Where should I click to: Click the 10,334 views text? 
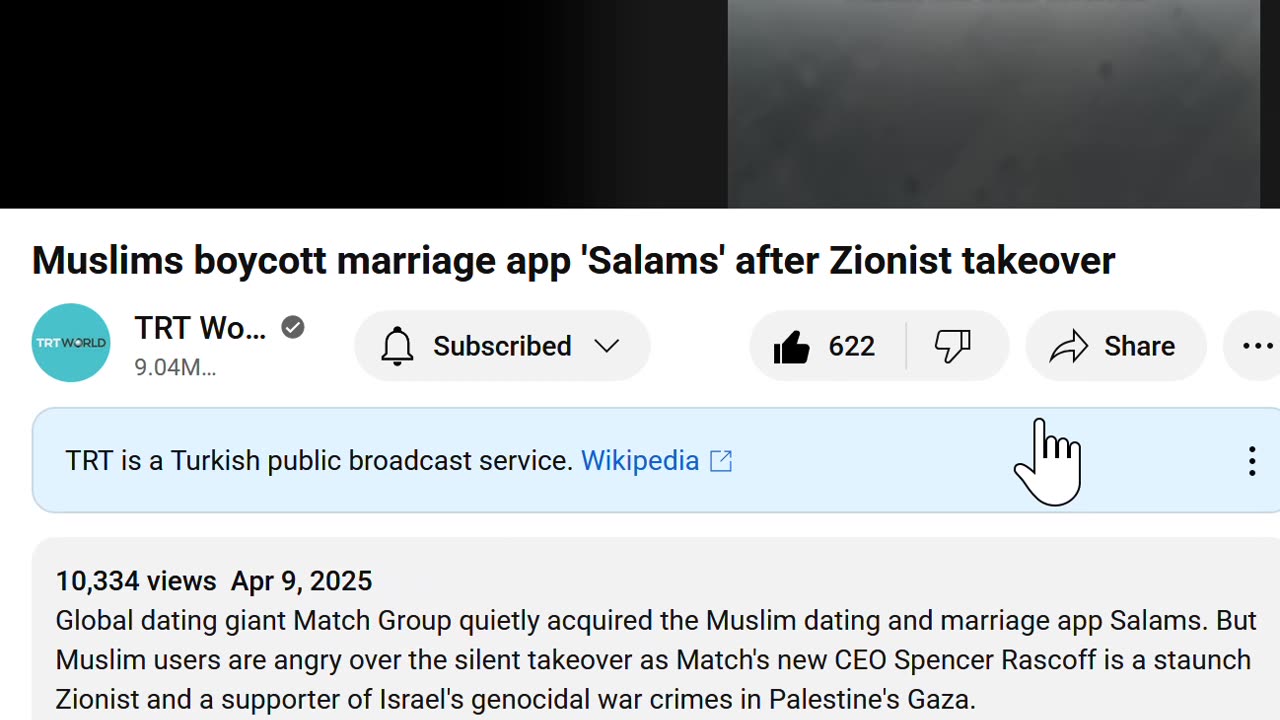pos(135,581)
